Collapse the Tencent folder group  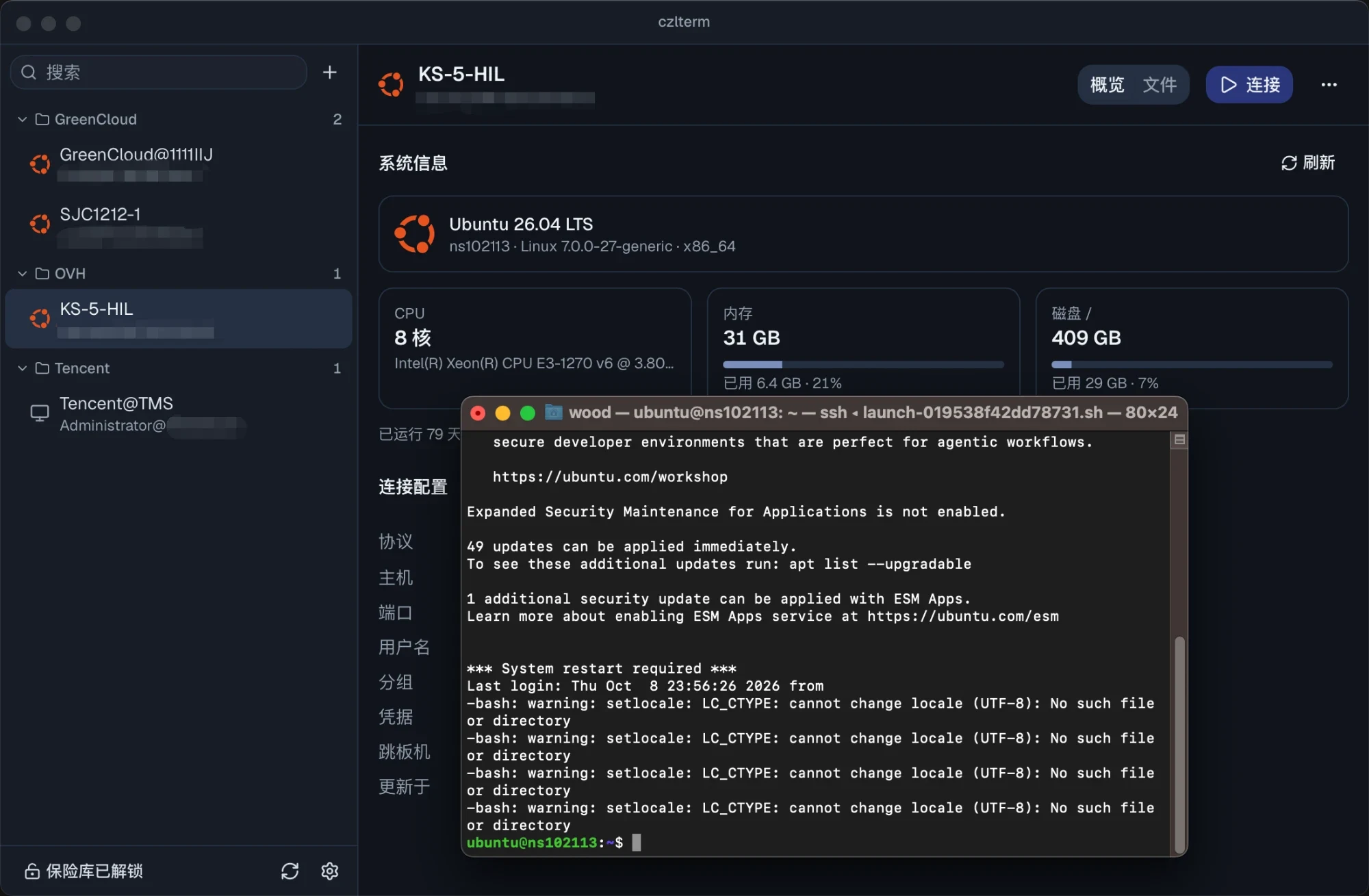pos(22,368)
